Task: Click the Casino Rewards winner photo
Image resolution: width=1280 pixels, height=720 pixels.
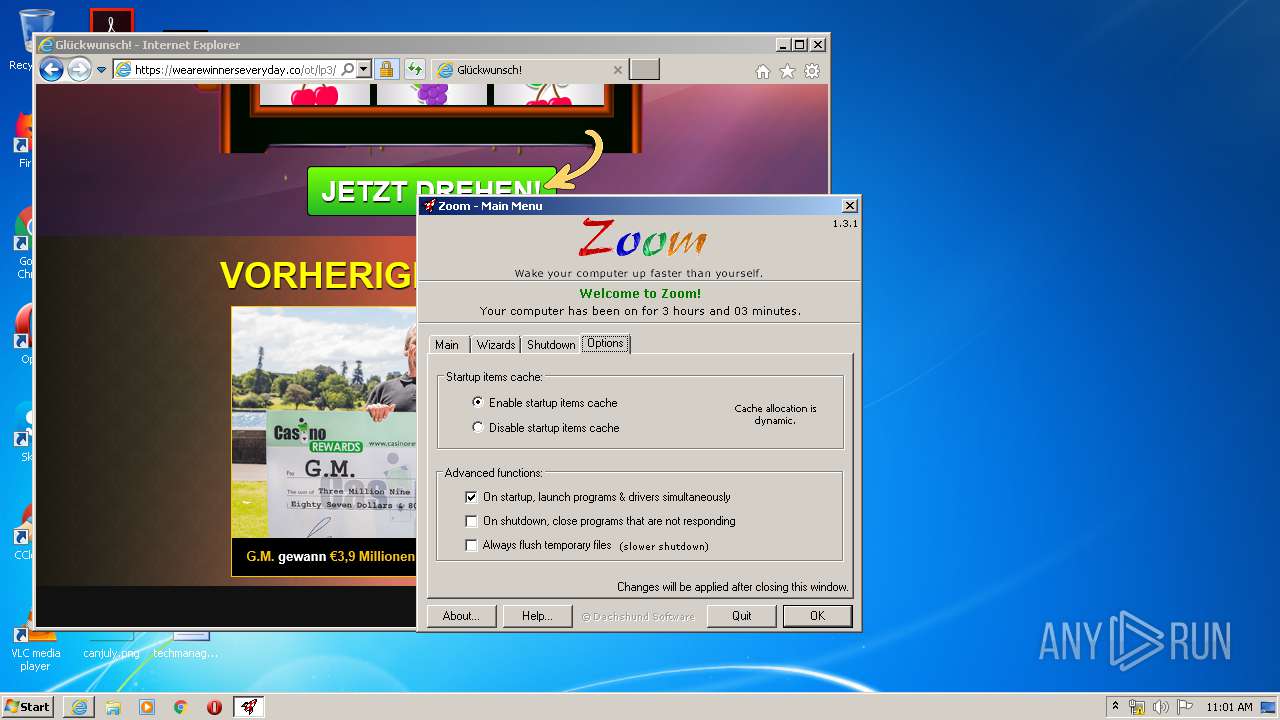Action: 324,423
